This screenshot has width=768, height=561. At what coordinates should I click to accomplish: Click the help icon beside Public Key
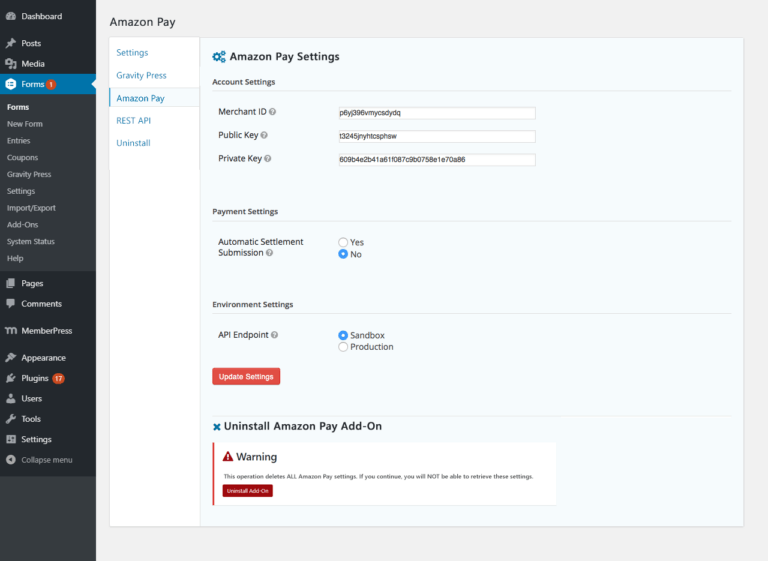[264, 135]
